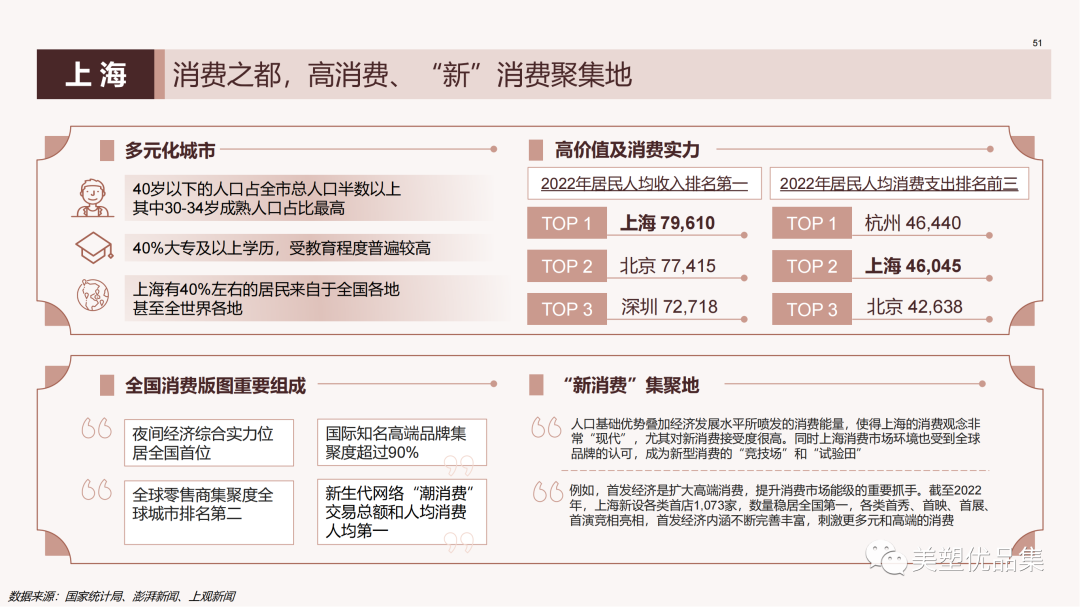The image size is (1080, 607).
Task: Select the text 40岁以下的人口占全市总人口半数以上
Action: click(x=267, y=189)
